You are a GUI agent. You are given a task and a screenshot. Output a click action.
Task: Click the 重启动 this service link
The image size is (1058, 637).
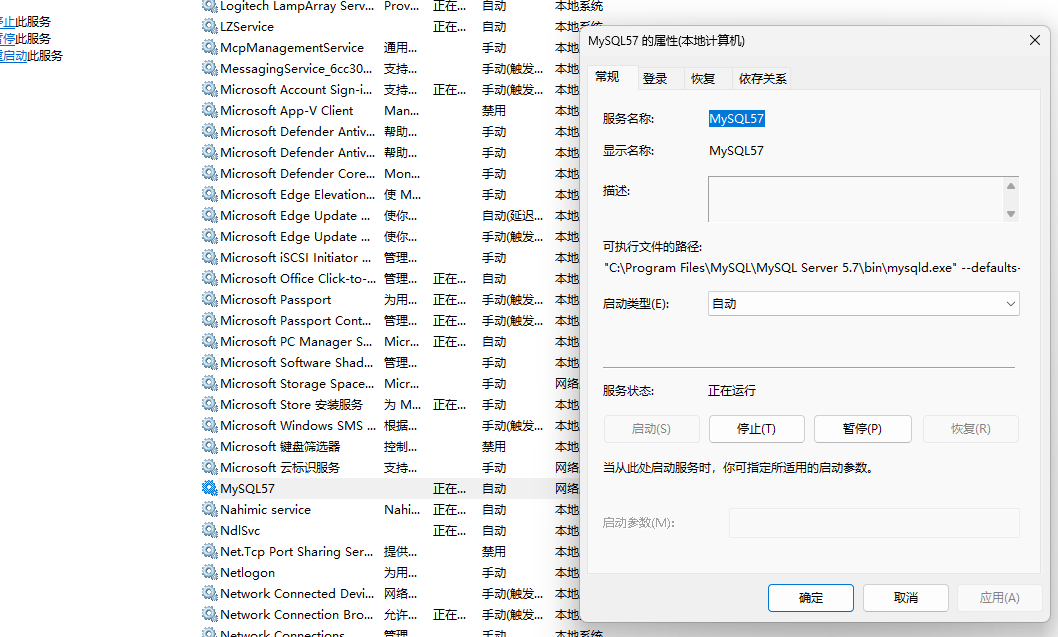pos(13,55)
